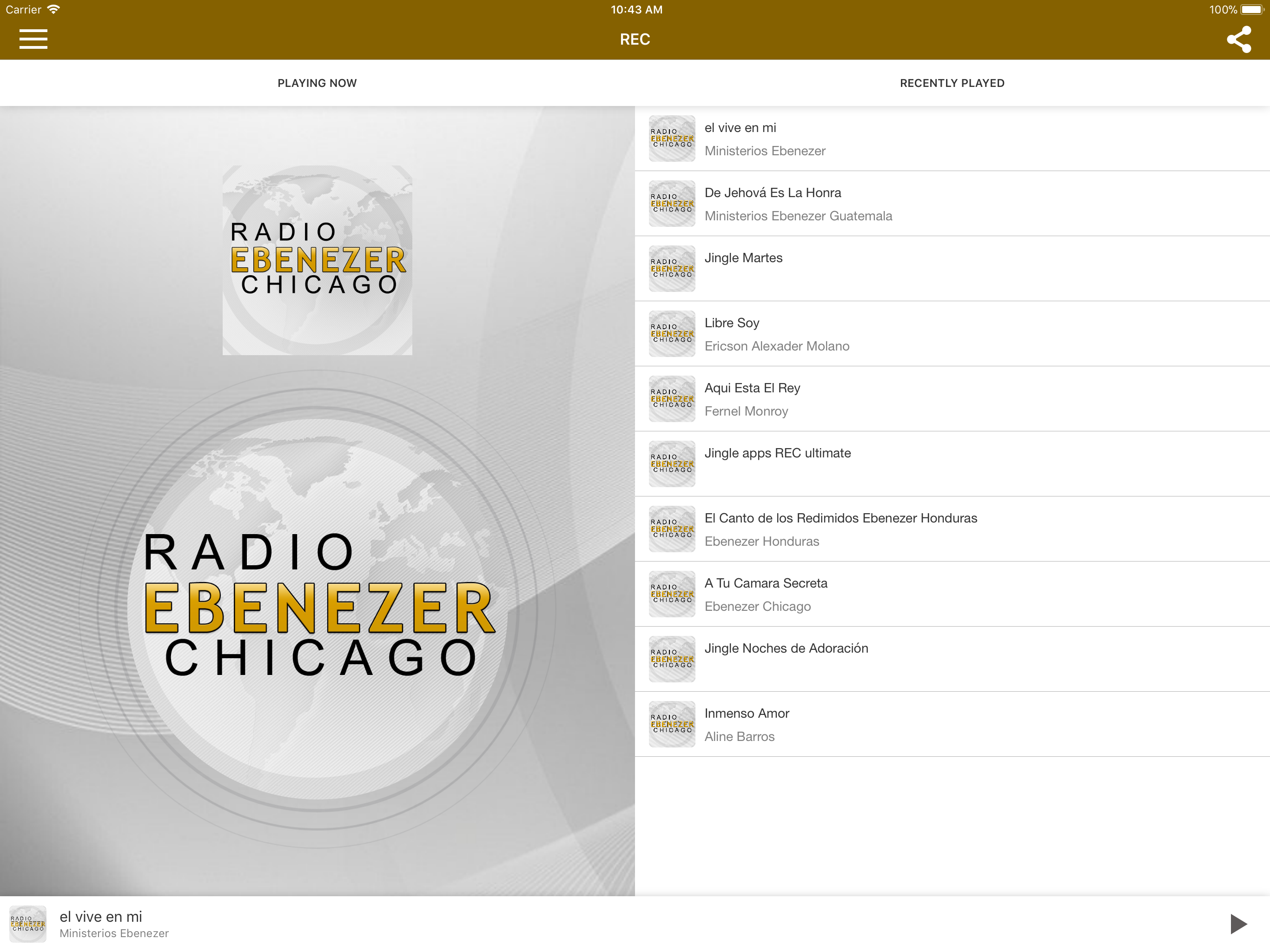Select 'Libre Soy' track

point(952,334)
